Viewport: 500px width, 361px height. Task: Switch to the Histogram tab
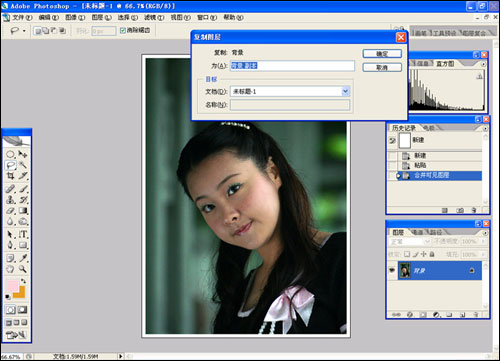click(445, 63)
